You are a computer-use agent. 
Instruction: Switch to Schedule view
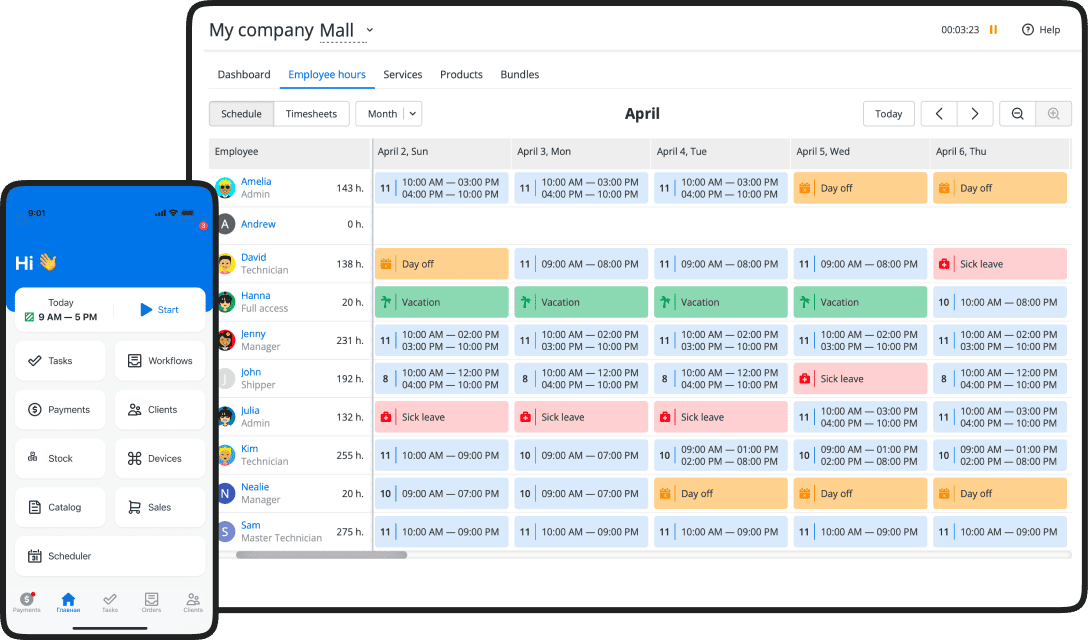point(241,114)
